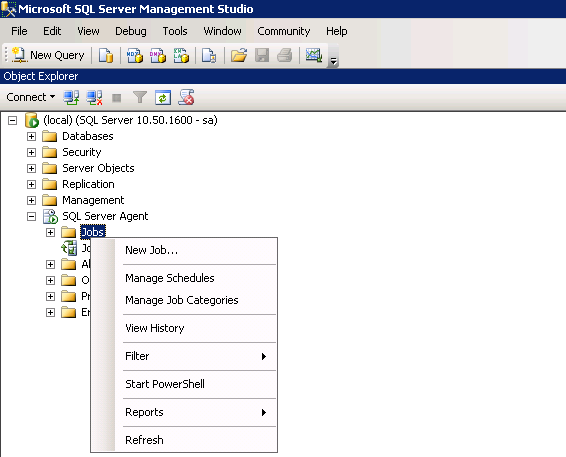Select the (local) SQL Server 10.50.1600 node
This screenshot has width=566, height=457.
point(130,120)
